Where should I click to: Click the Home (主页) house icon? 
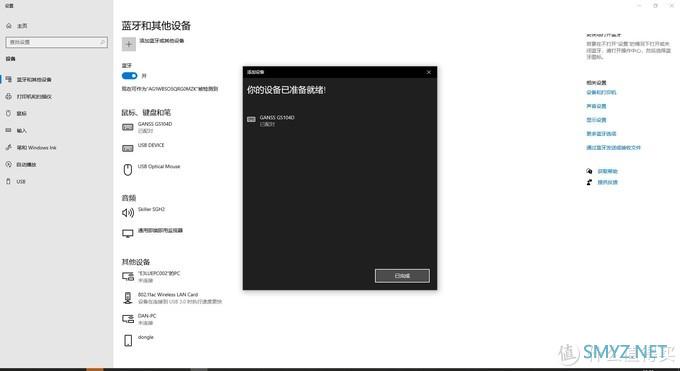pos(9,26)
